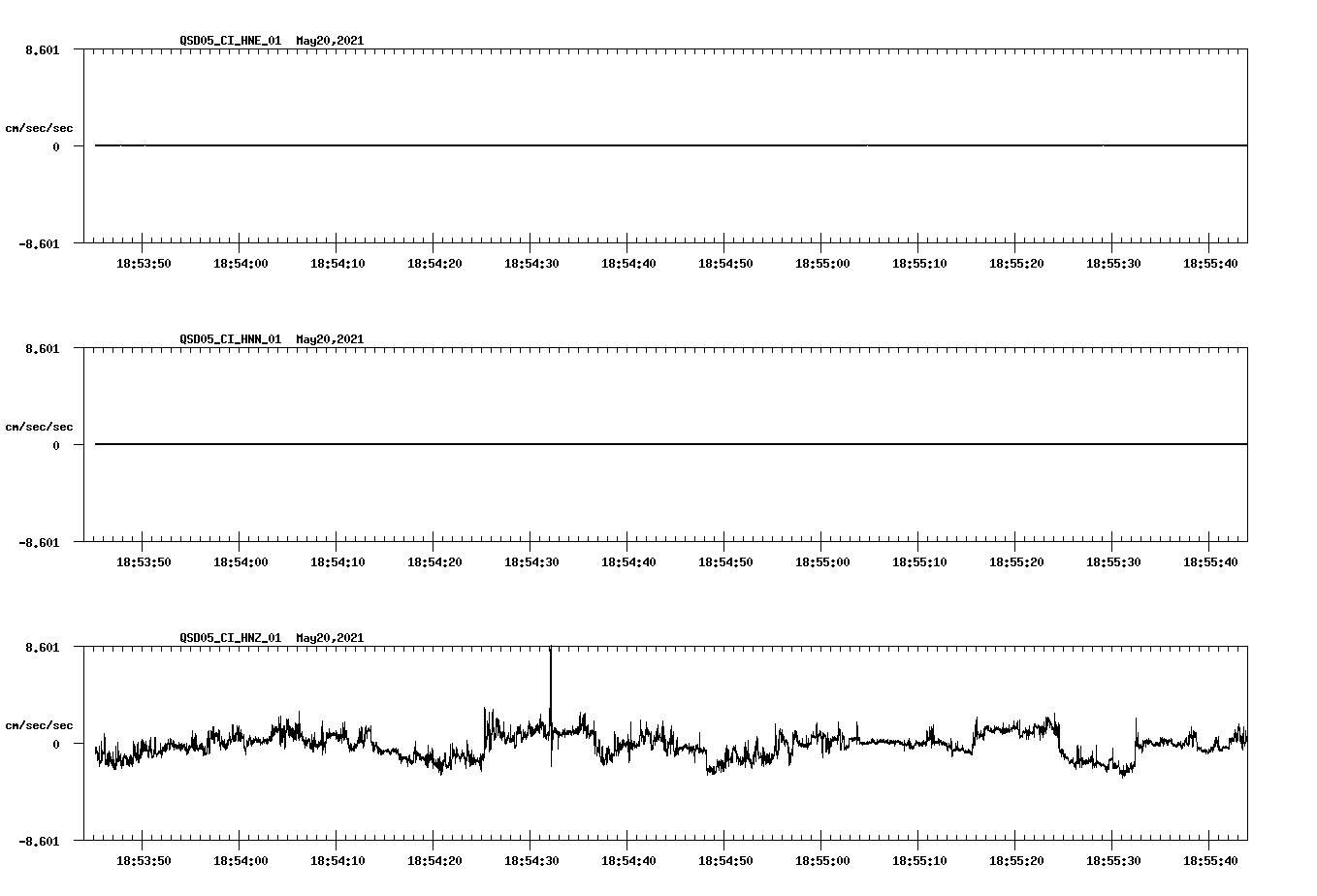Click the -8.601 lower amplitude label on top plot
The height and width of the screenshot is (896, 1317).
tap(39, 245)
